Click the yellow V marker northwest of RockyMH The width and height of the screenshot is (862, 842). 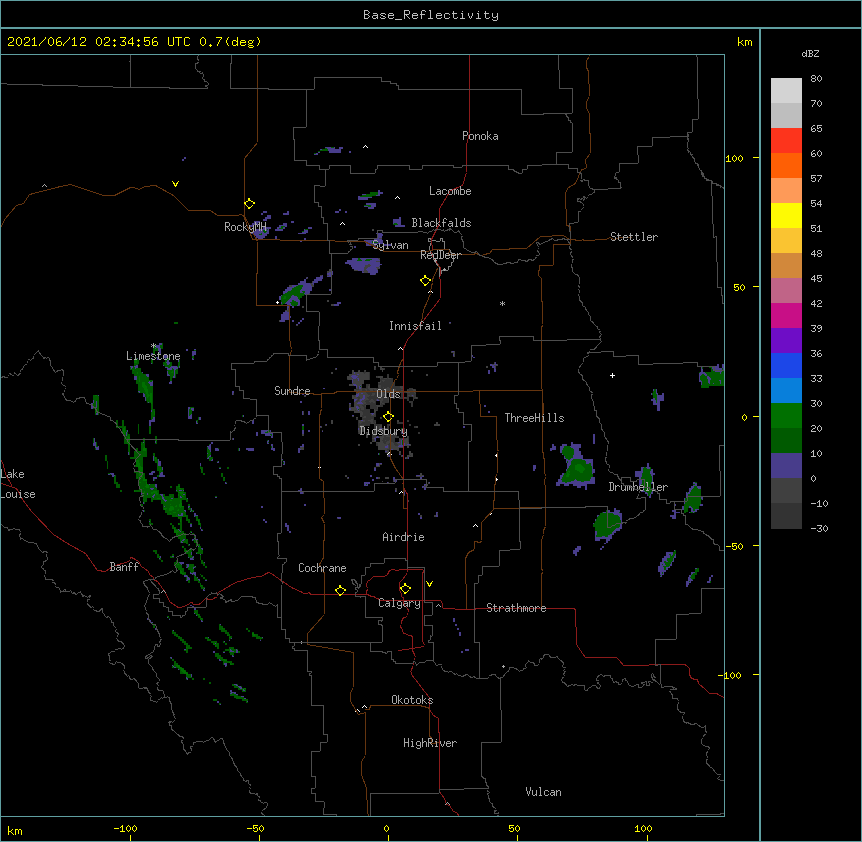click(x=175, y=184)
